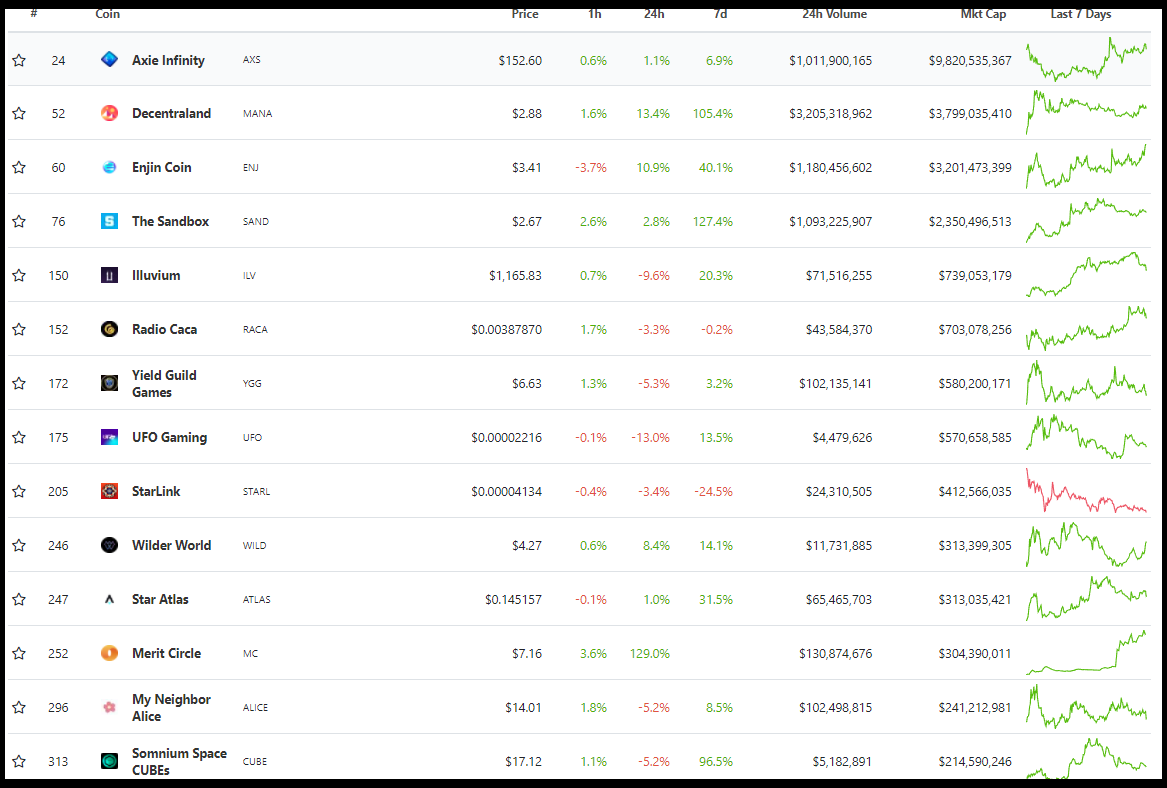Toggle the StarLink row star
Viewport: 1167px width, 788px height.
pos(19,491)
